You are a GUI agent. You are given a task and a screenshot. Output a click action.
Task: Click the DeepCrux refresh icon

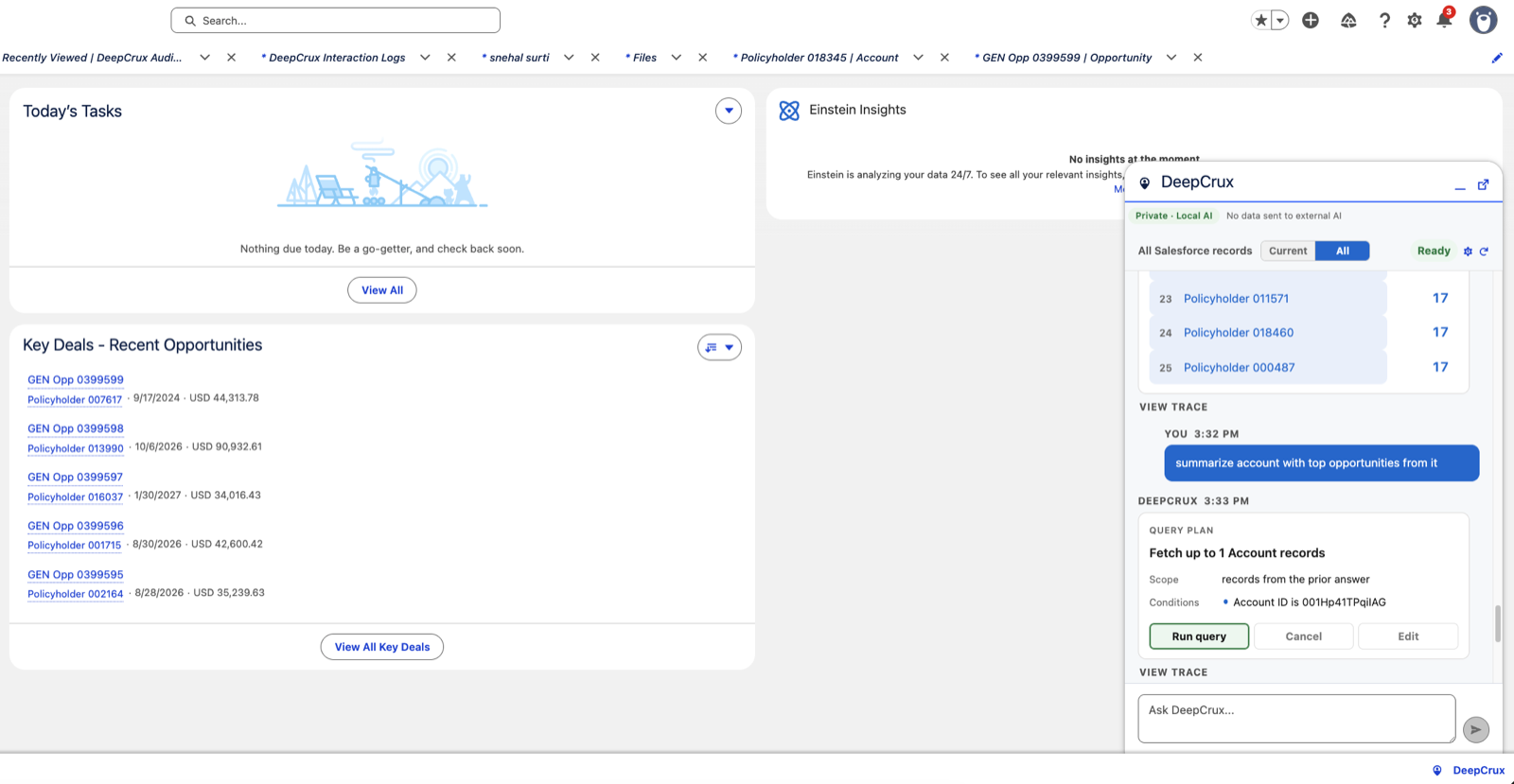click(1484, 252)
